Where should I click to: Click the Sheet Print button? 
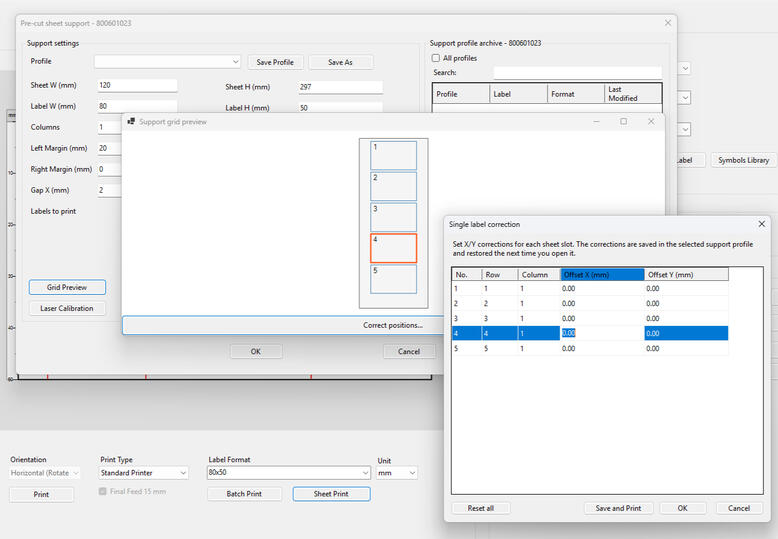point(331,494)
